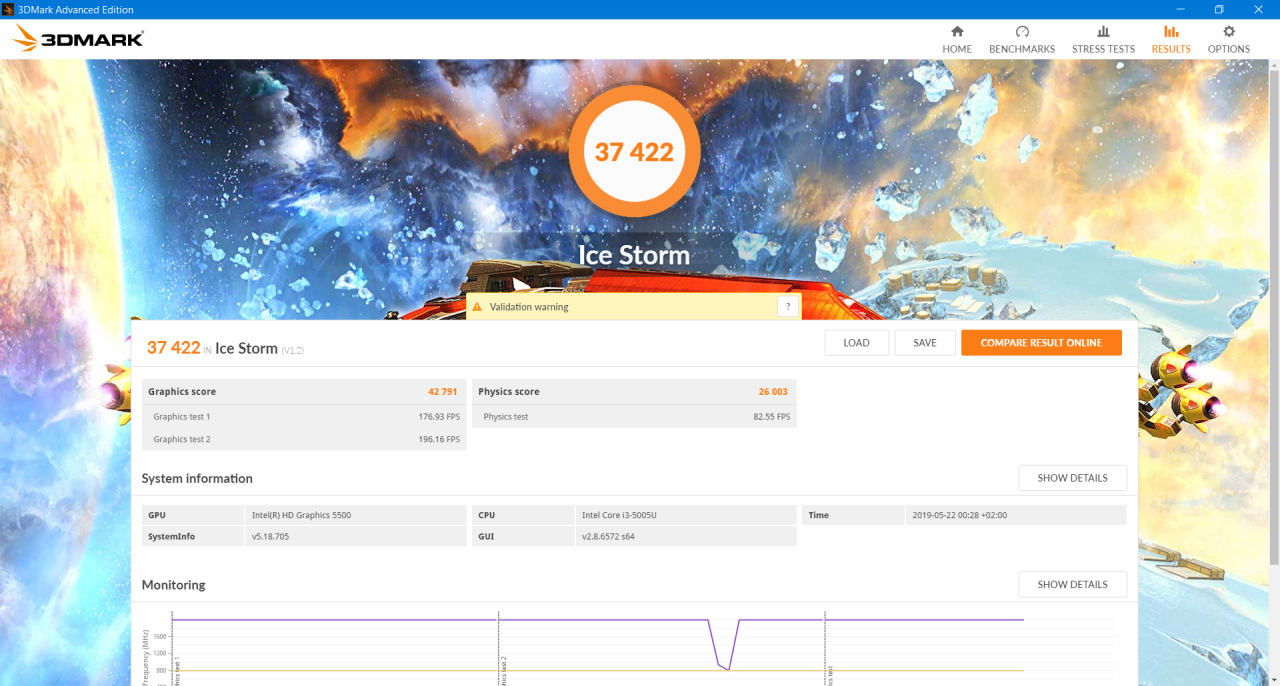Click Graphics test 1 row

304,416
